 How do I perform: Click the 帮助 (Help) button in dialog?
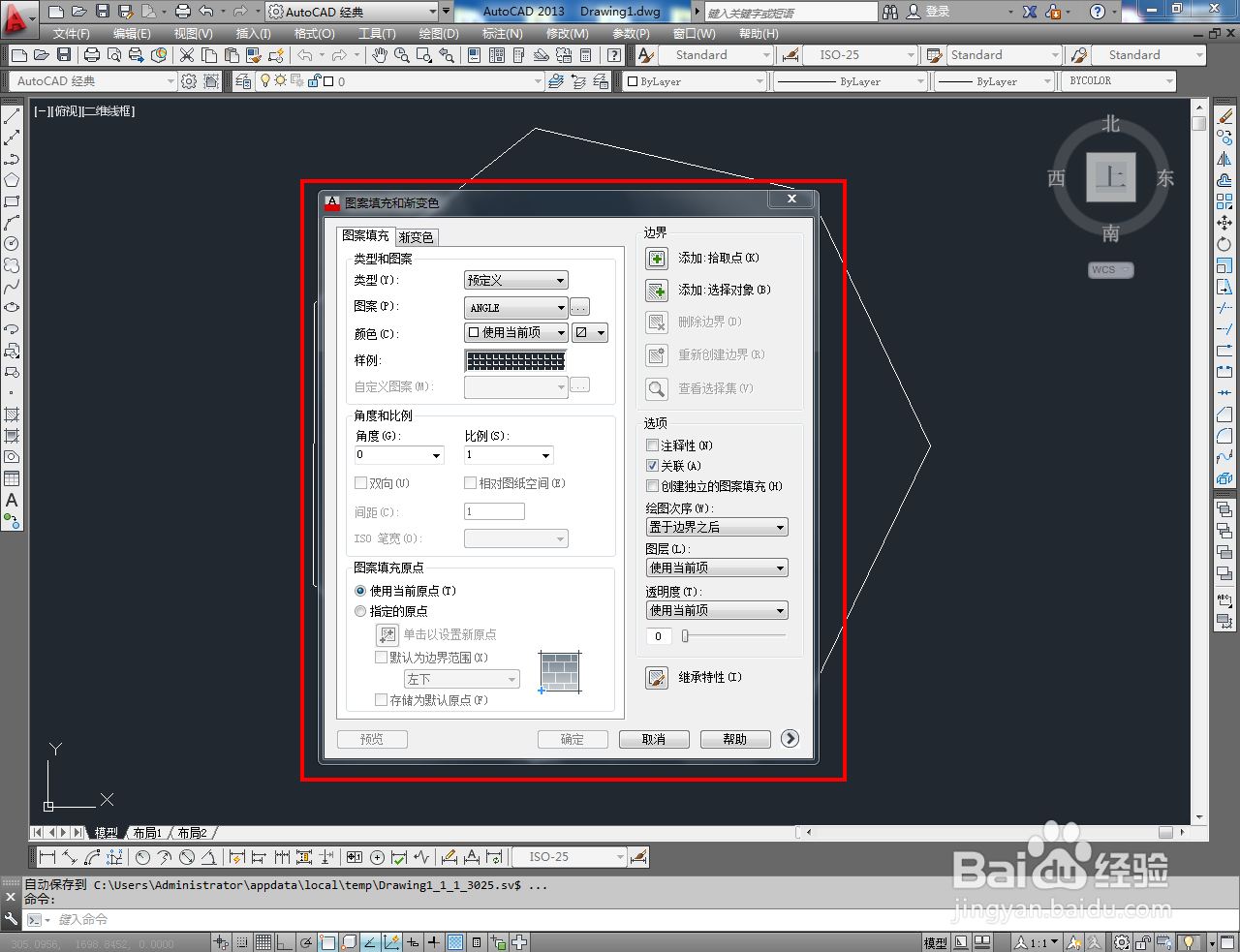[735, 739]
